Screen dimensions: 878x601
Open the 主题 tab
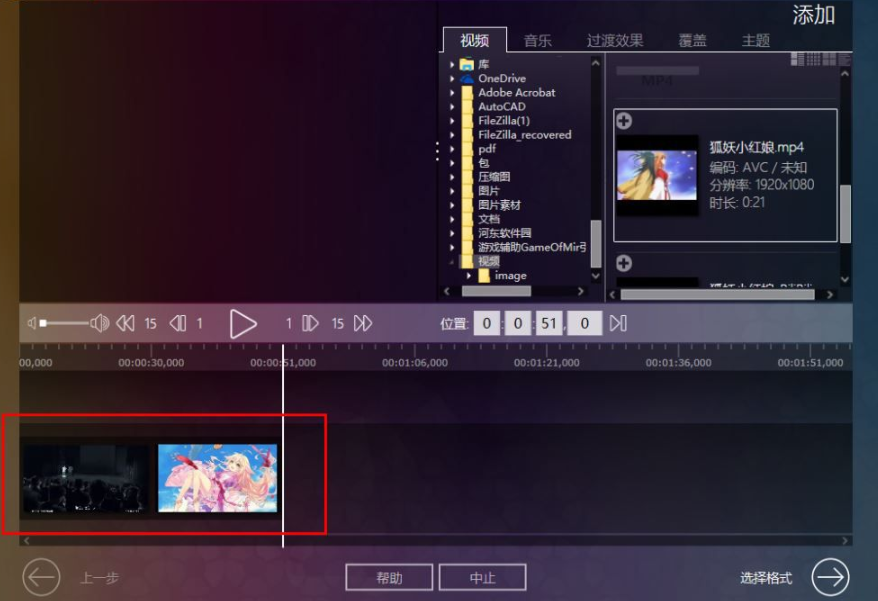(756, 40)
